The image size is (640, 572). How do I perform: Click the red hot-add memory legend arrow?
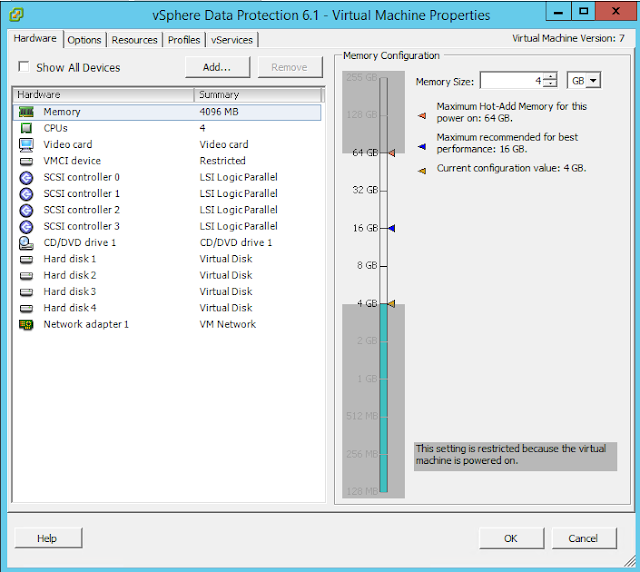422,116
